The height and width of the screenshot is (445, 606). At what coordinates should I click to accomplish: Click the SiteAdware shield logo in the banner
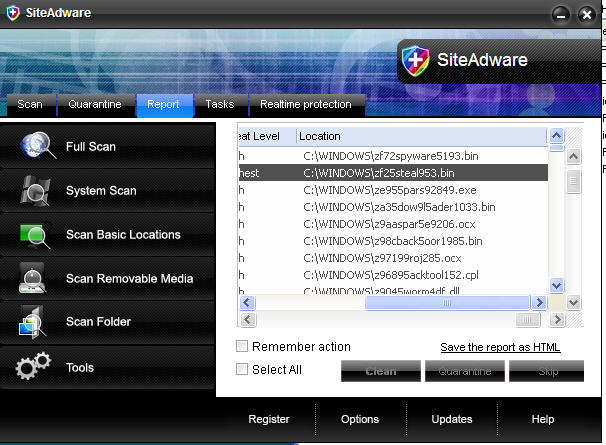(x=415, y=61)
